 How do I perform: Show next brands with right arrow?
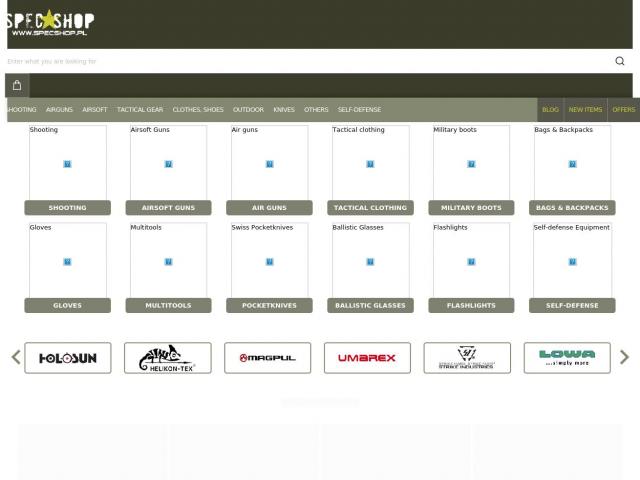coord(624,357)
